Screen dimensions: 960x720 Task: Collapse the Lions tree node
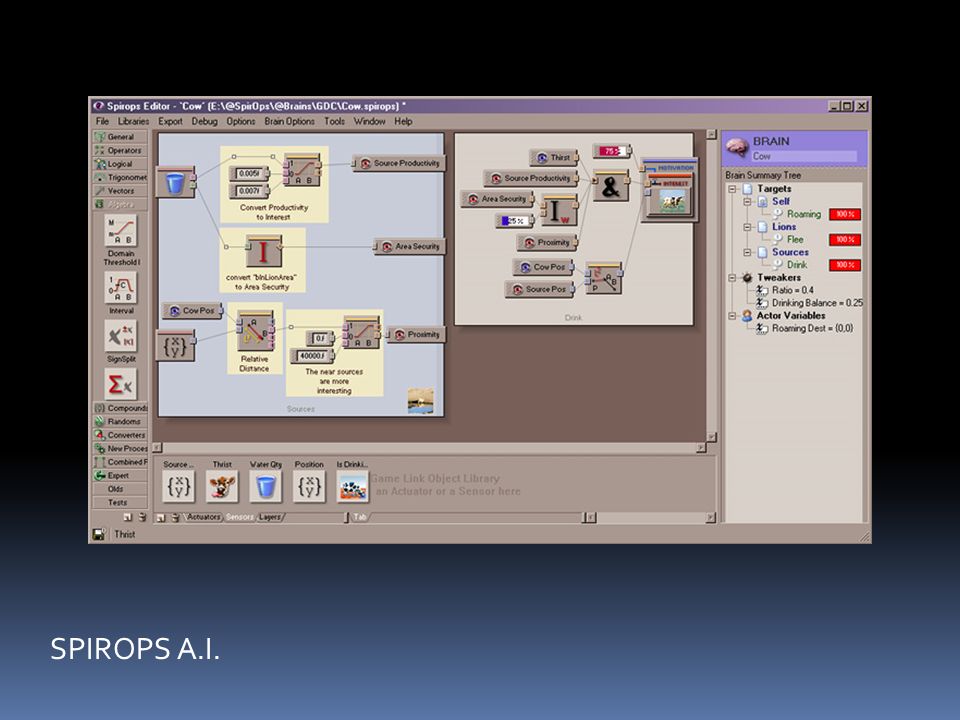pos(747,227)
